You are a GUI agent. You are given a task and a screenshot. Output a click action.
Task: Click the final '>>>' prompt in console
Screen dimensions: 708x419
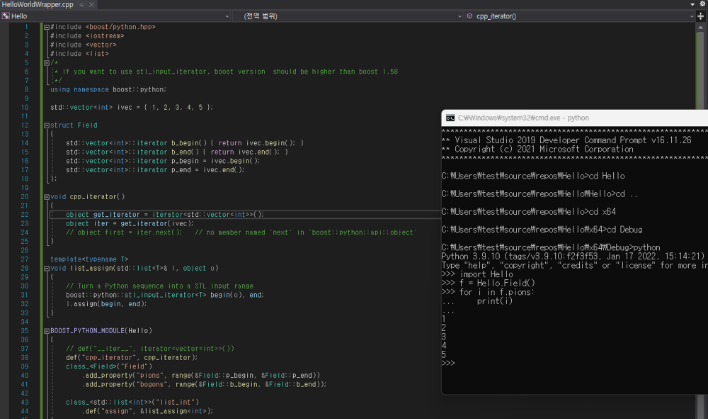(x=448, y=363)
